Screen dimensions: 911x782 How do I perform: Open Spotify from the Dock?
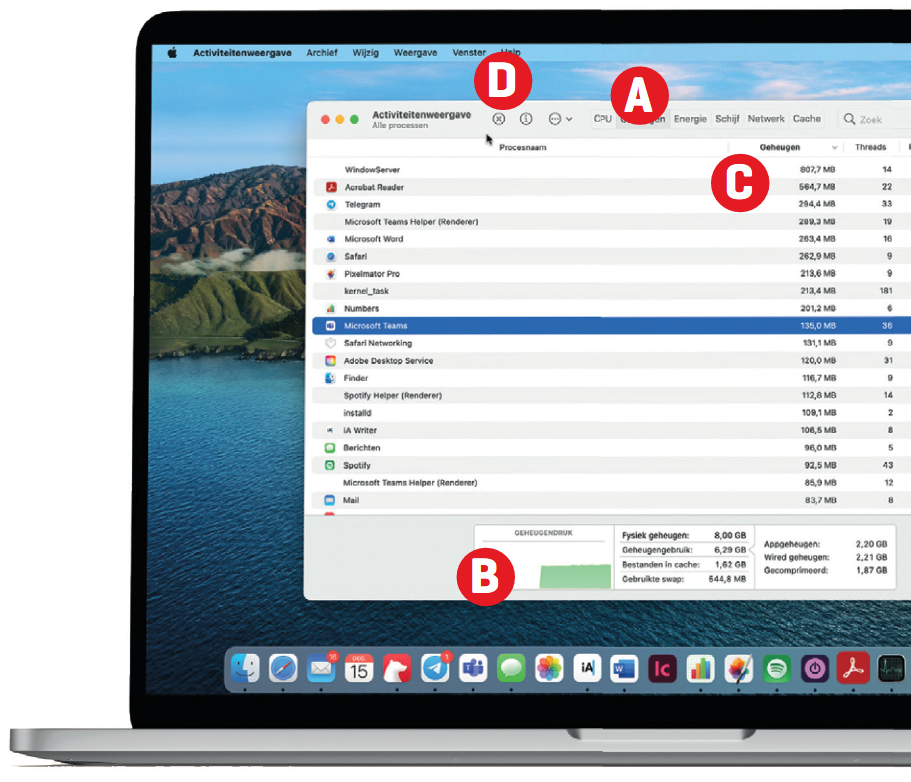click(777, 668)
